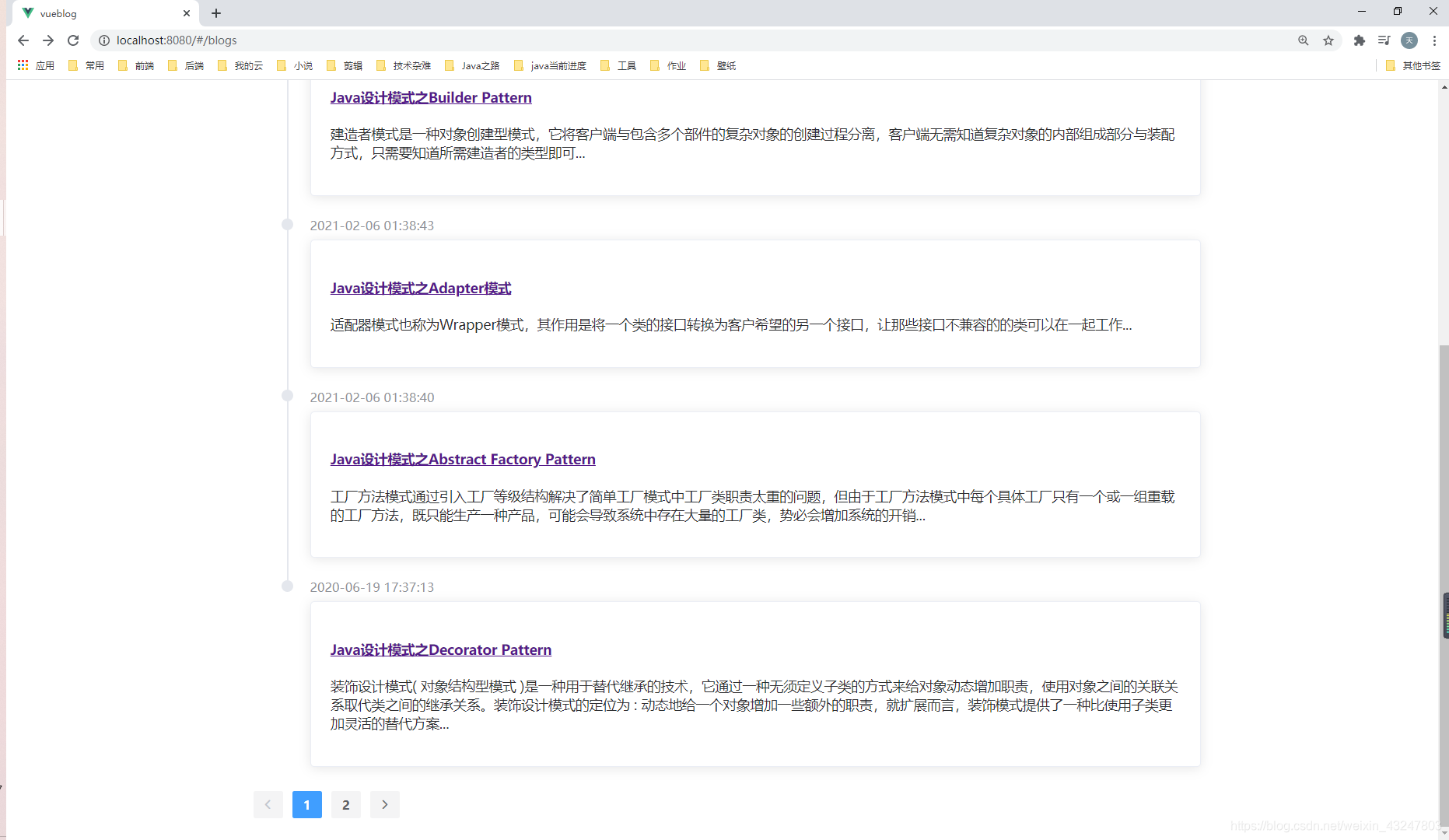Select page 1 in pagination

(x=307, y=804)
